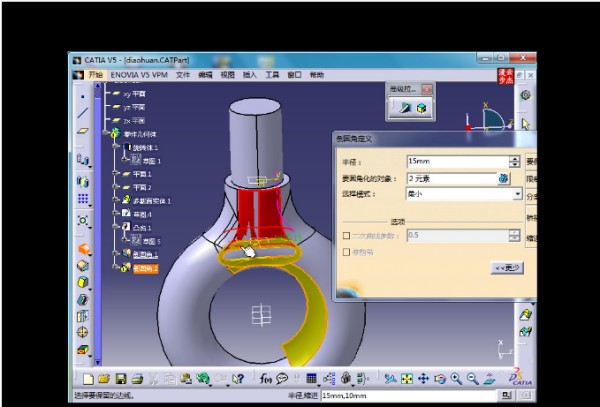Select the Plane tool in left toolbar
Viewport: 600px width, 407px height.
83,131
